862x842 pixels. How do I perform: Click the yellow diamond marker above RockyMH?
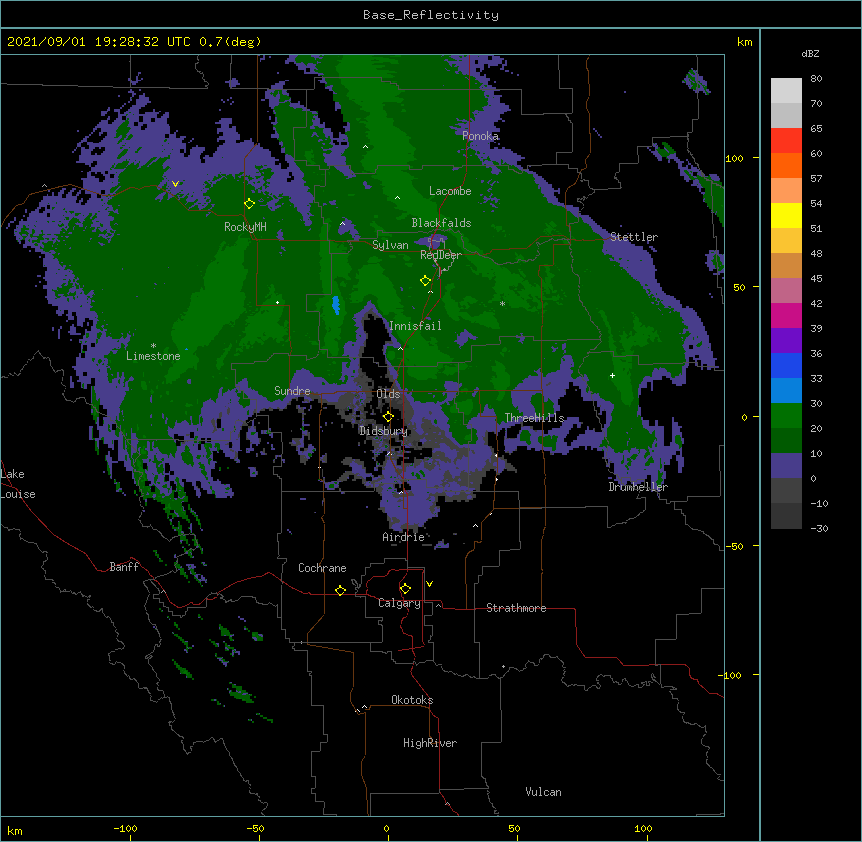click(x=250, y=204)
